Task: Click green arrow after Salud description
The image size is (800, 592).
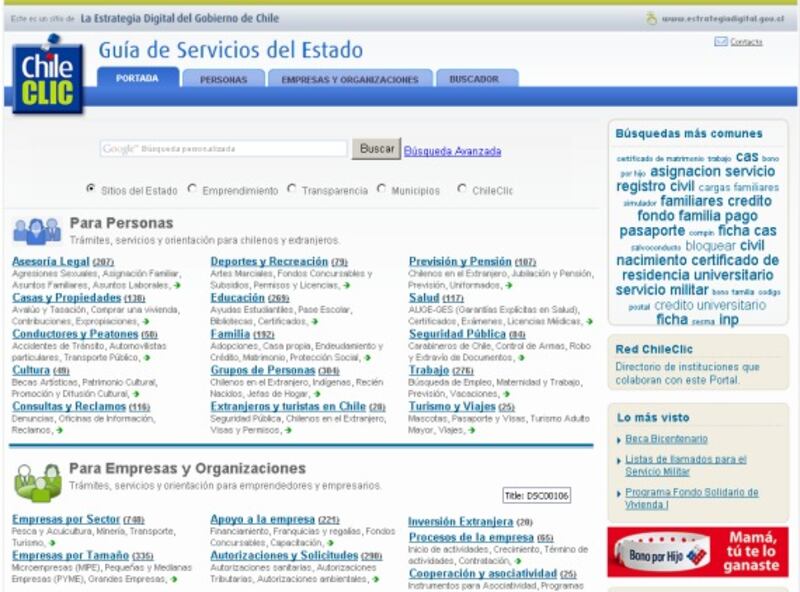Action: coord(588,321)
